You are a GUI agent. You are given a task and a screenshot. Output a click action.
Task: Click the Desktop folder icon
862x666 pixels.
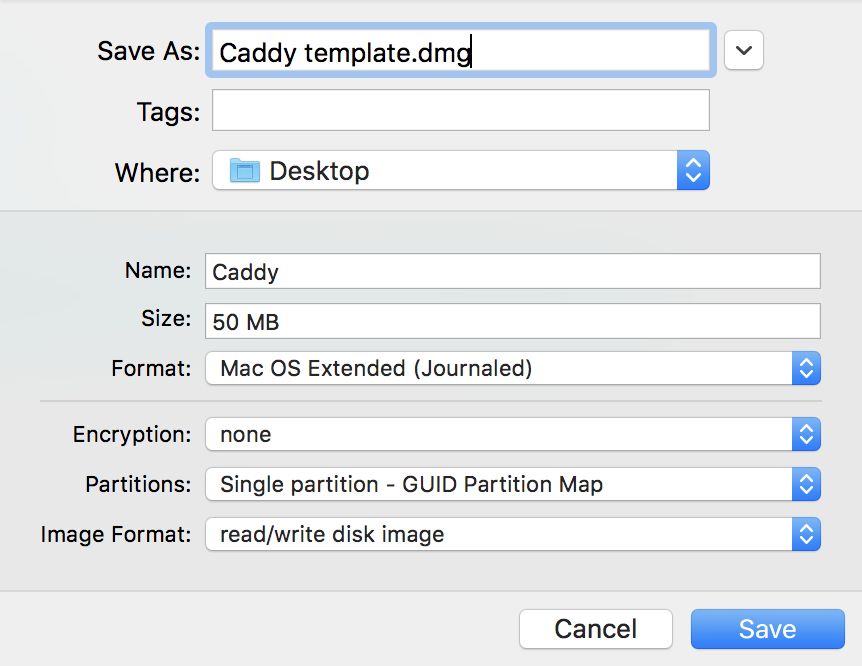point(244,171)
